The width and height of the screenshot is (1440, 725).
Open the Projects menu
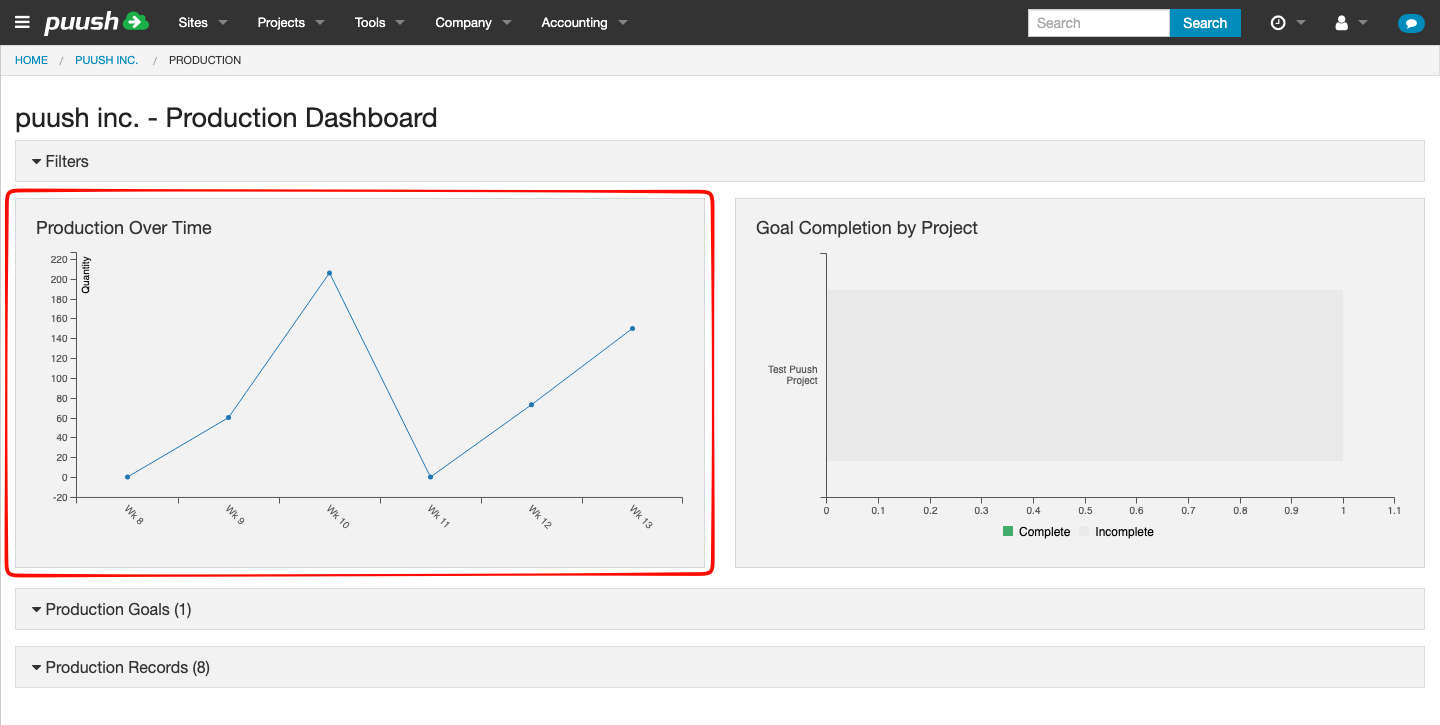pyautogui.click(x=291, y=22)
